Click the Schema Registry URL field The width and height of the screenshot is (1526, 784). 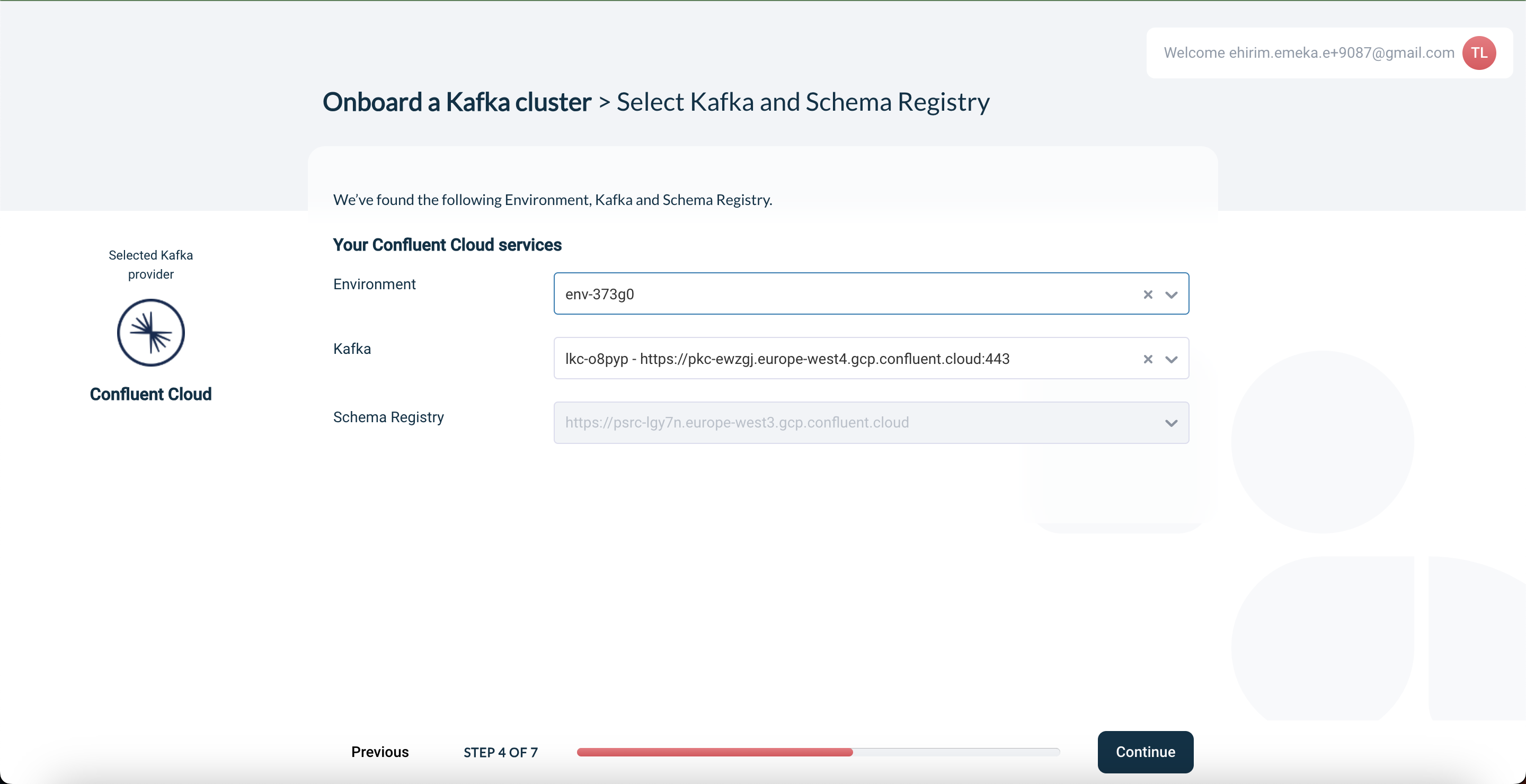871,423
